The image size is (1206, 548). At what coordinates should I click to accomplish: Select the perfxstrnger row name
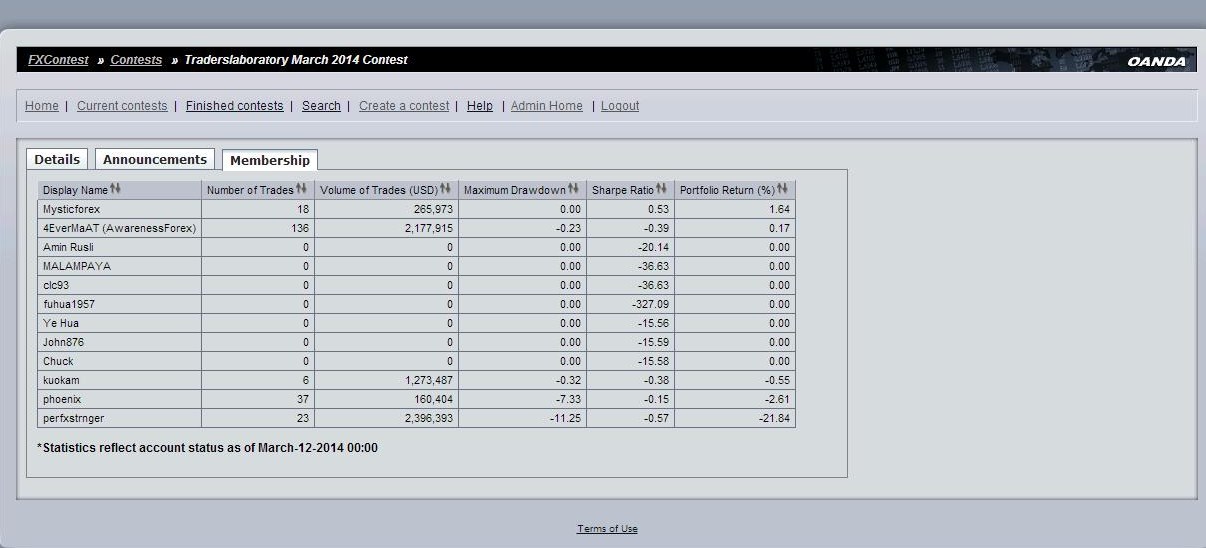pos(74,418)
